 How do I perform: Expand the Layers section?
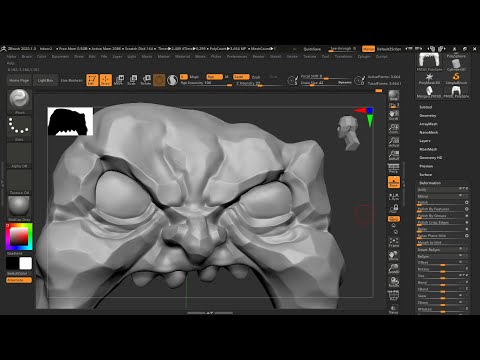pos(425,141)
